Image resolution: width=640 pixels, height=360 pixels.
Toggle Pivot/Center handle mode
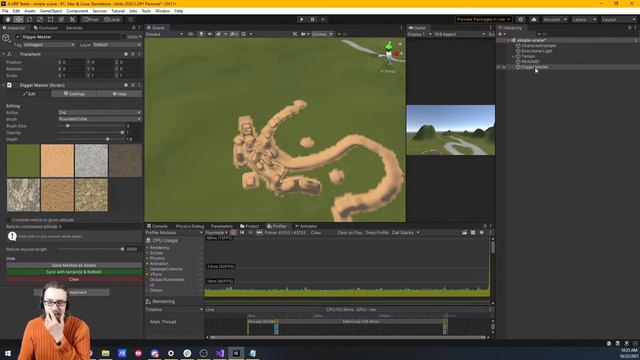click(x=91, y=20)
